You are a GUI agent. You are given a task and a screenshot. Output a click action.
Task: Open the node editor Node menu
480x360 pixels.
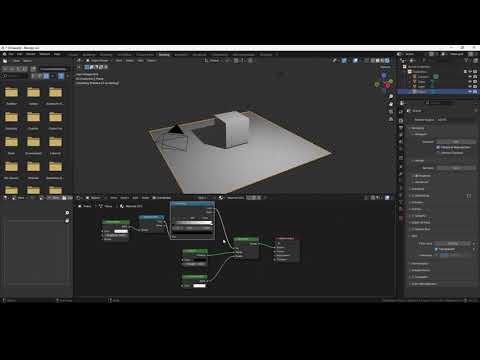(x=145, y=198)
